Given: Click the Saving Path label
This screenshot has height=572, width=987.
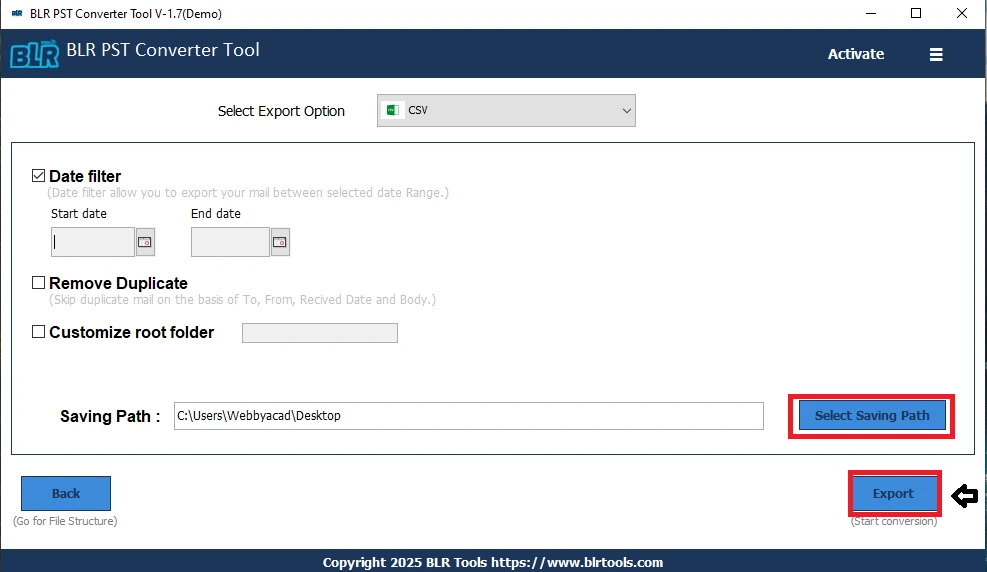Looking at the screenshot, I should pos(110,417).
